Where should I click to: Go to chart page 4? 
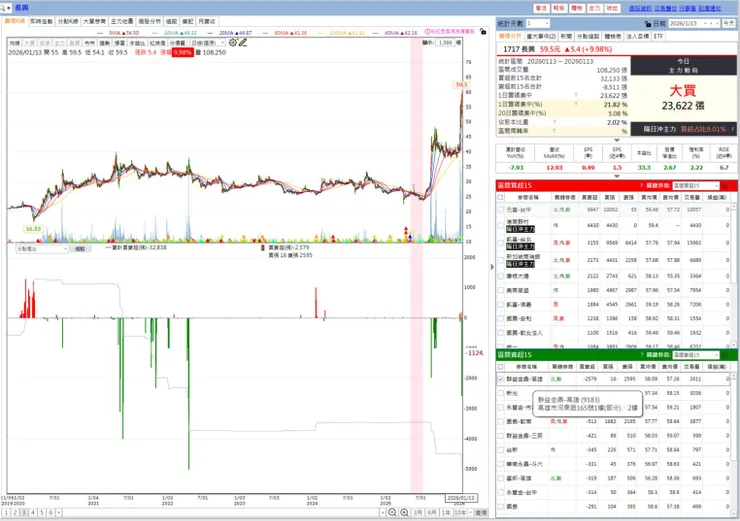pos(33,513)
